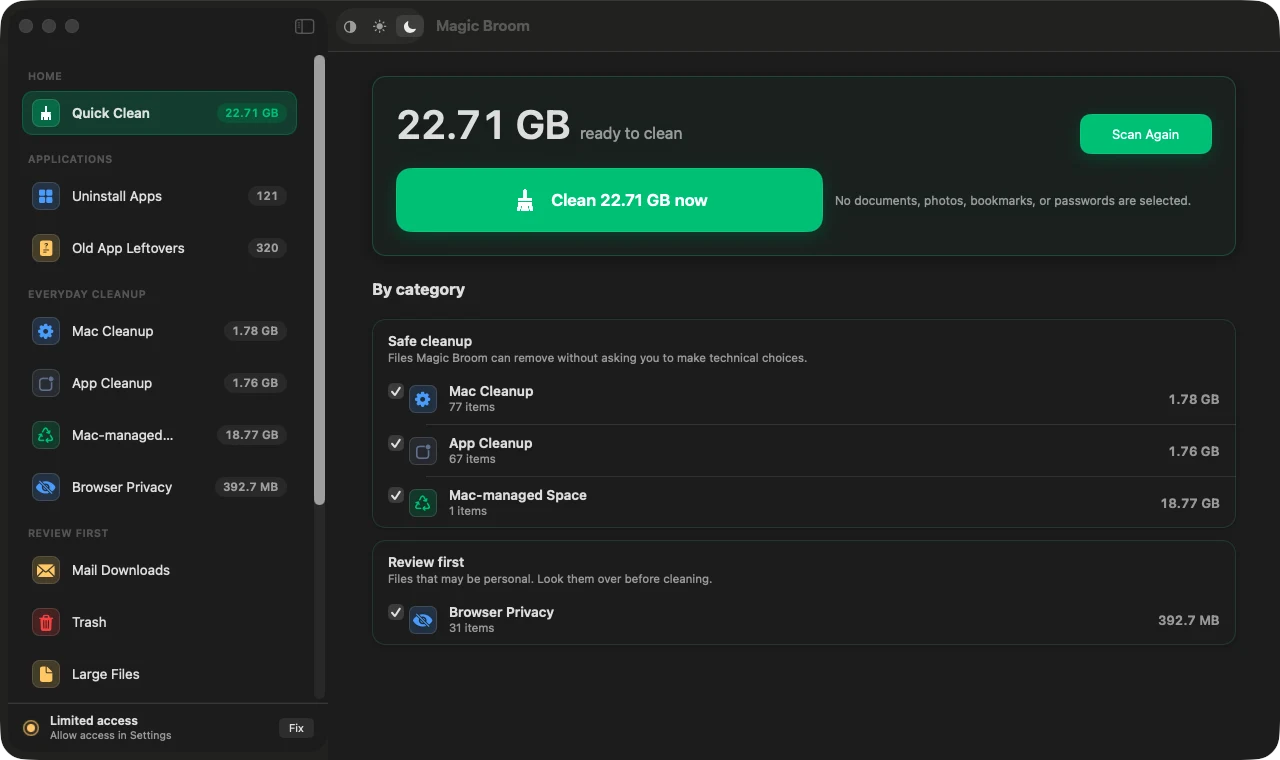1280x760 pixels.
Task: Uncheck the App Cleanup checkbox
Action: (396, 443)
